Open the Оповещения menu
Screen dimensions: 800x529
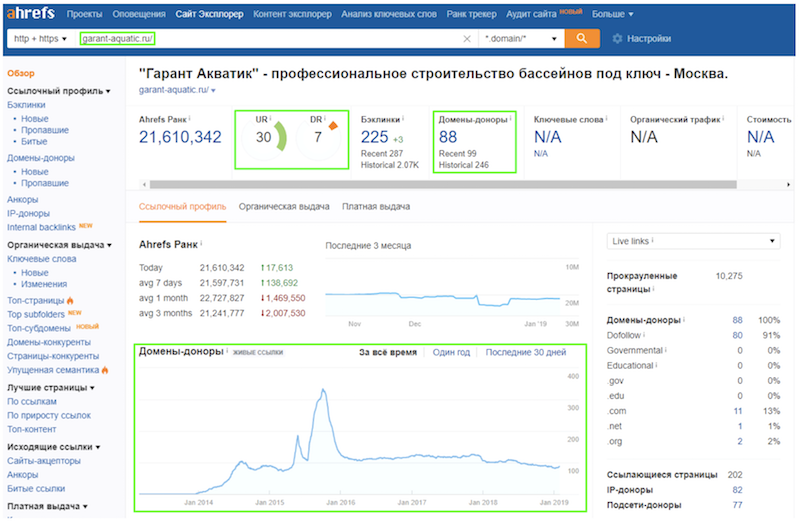139,14
